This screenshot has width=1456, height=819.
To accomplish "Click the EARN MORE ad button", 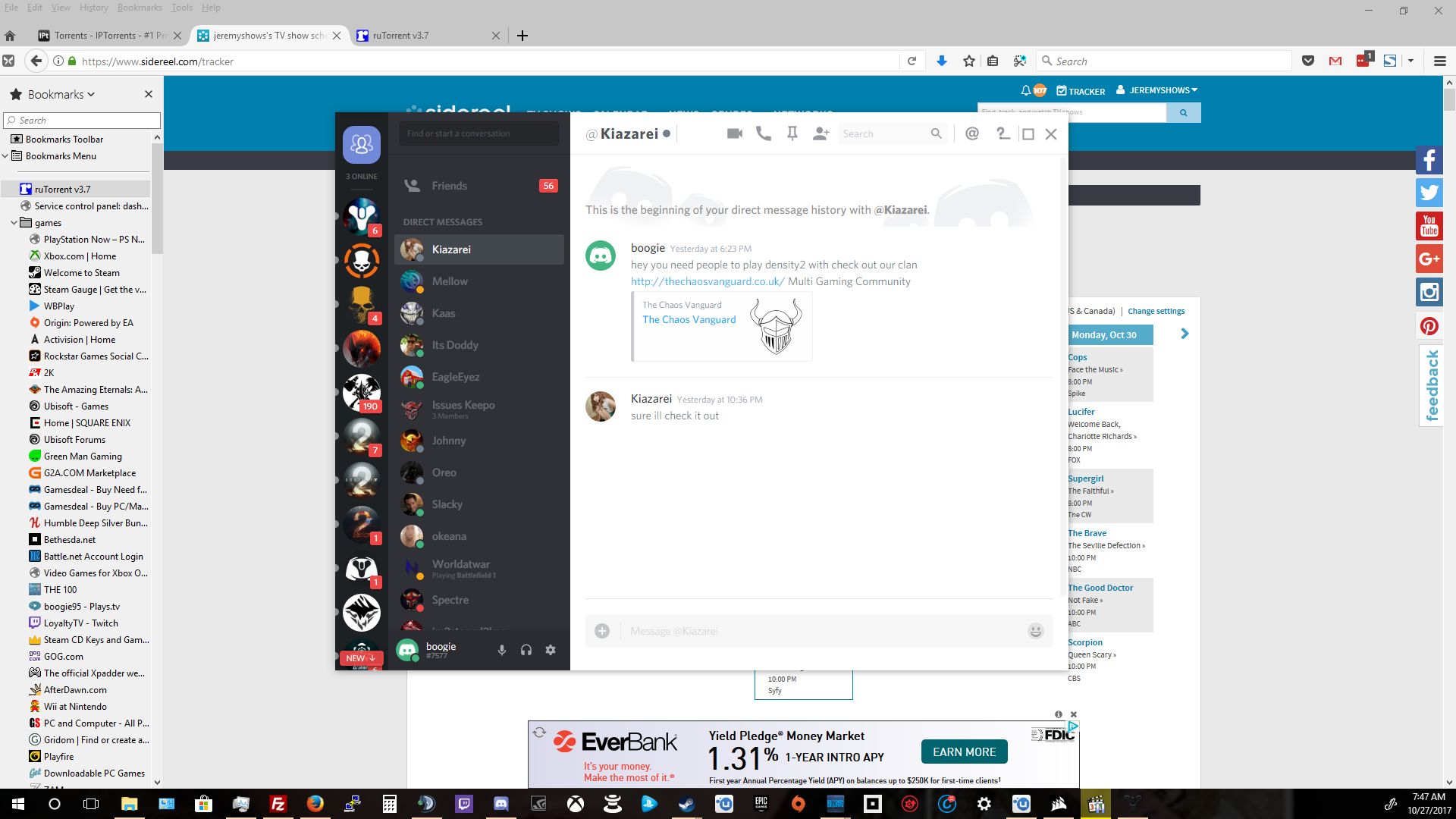I will pyautogui.click(x=964, y=752).
